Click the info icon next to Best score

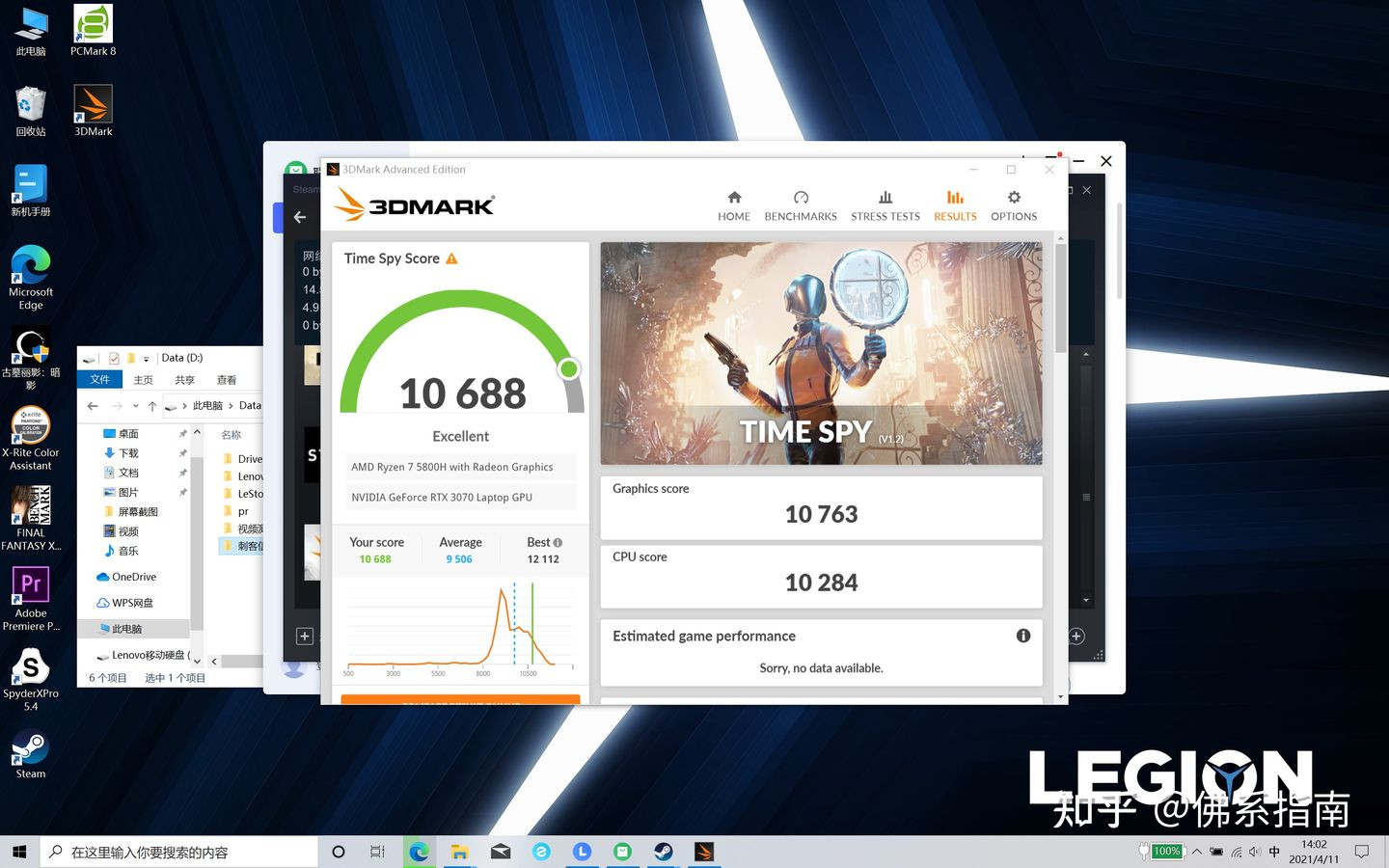click(558, 543)
